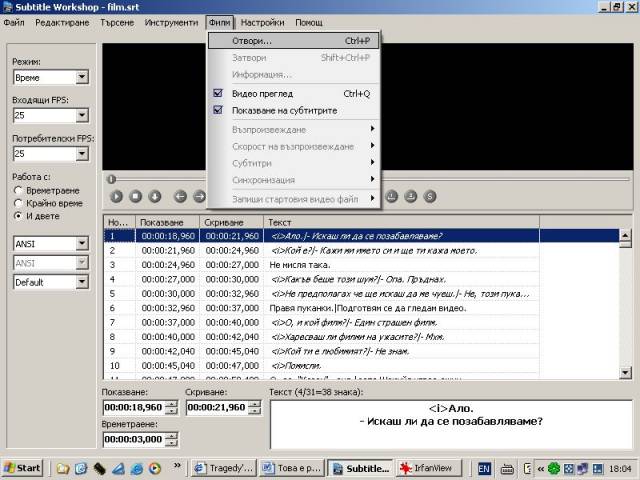
Task: Select subtitle row 3 'Не мисля така.'
Action: [322, 265]
